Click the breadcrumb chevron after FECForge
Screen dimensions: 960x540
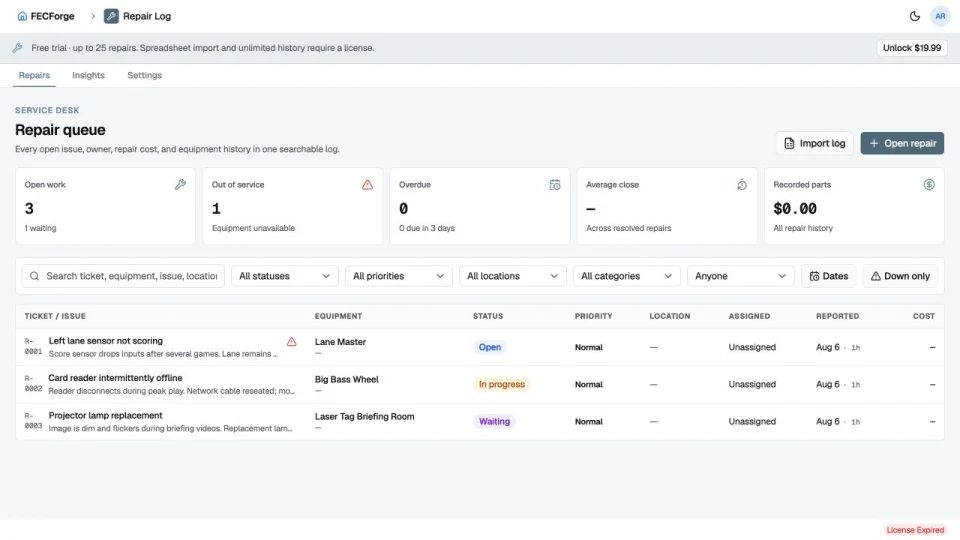(x=93, y=16)
